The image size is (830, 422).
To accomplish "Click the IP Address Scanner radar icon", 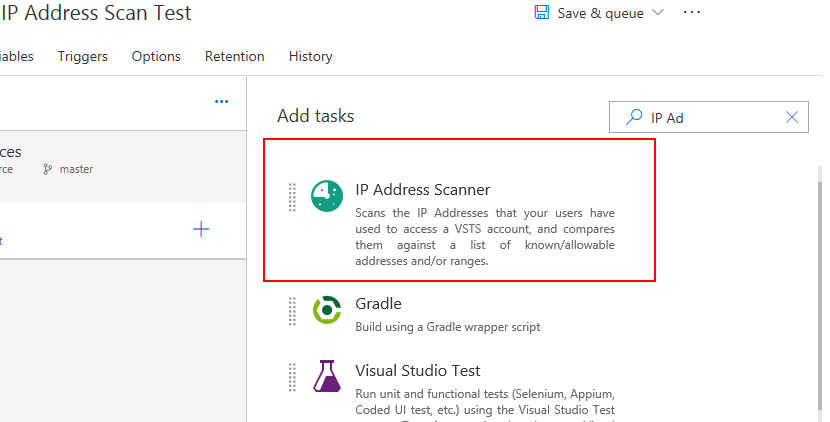I will pos(327,196).
